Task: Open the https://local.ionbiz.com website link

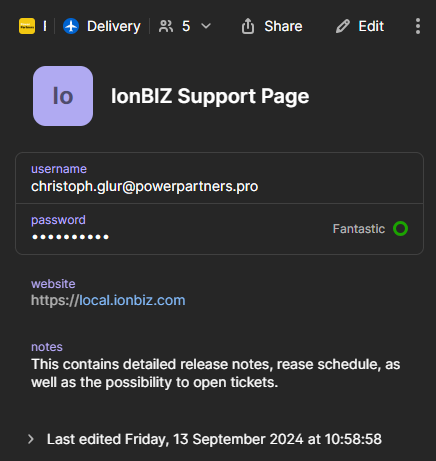Action: click(108, 300)
